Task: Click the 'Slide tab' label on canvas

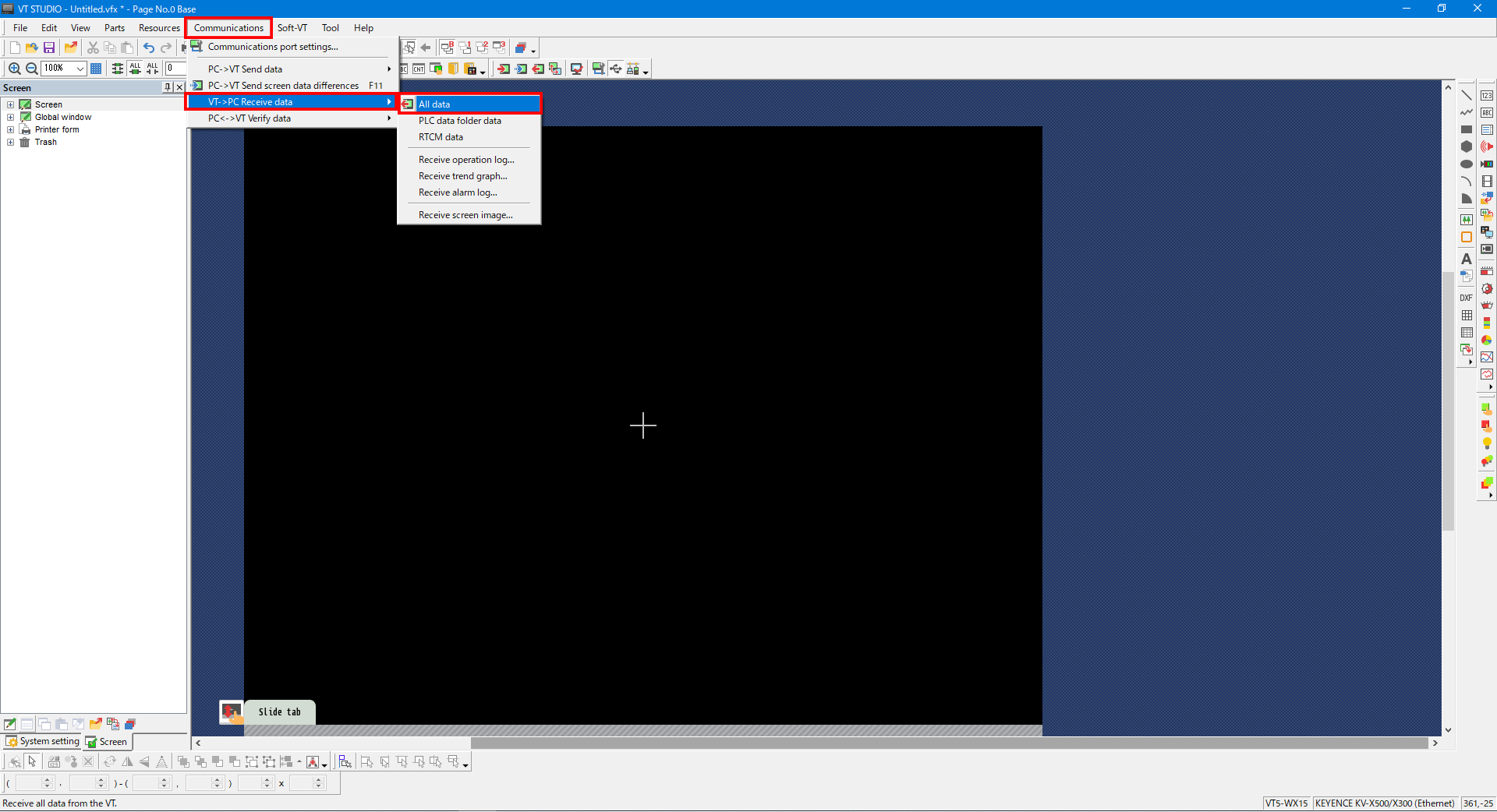Action: pos(279,711)
